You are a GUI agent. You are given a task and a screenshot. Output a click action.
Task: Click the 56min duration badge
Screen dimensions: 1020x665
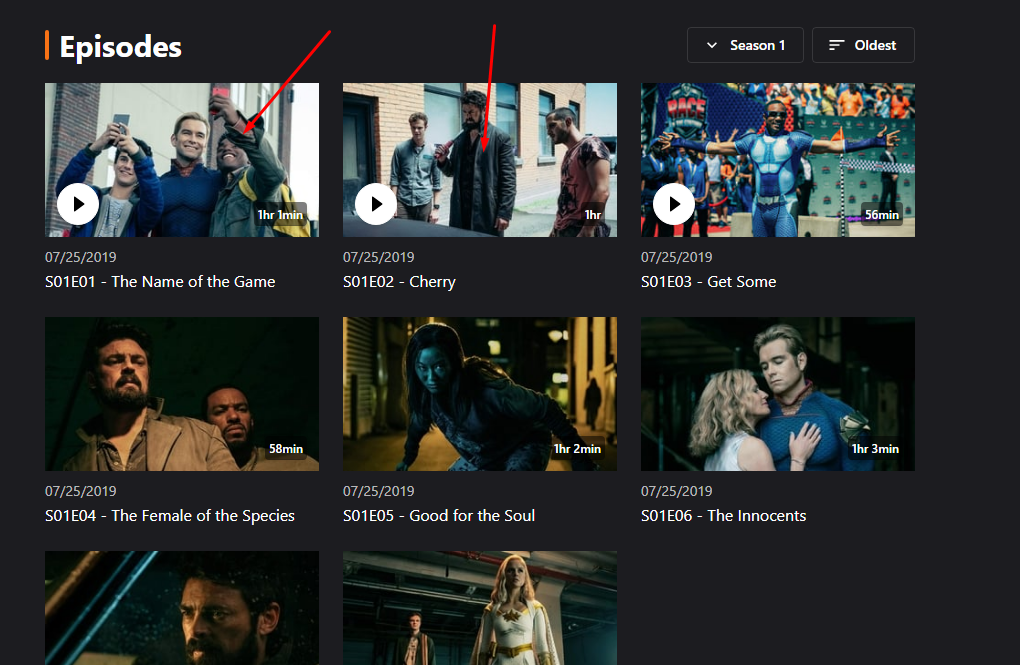point(881,215)
